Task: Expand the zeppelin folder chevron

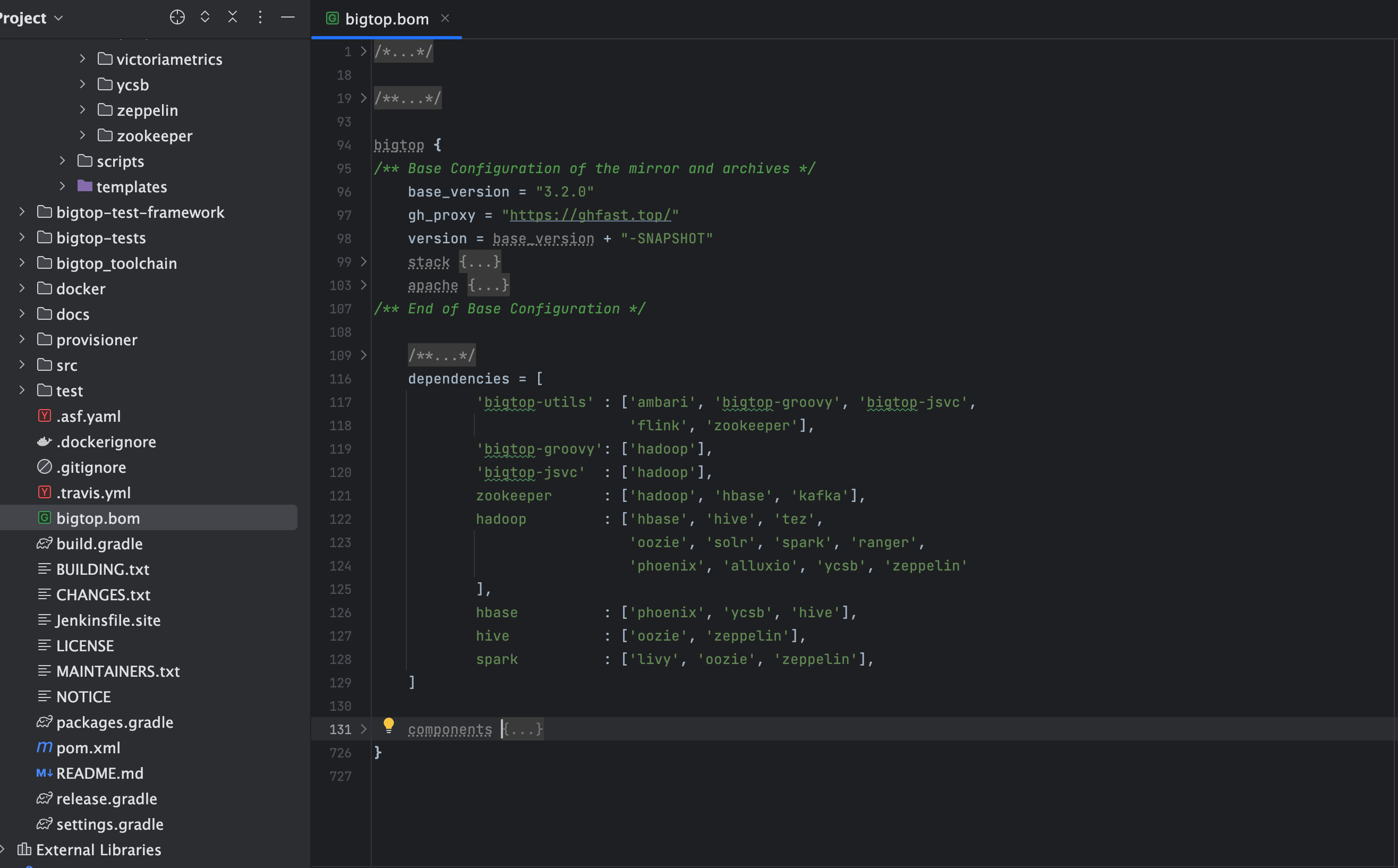Action: [82, 109]
